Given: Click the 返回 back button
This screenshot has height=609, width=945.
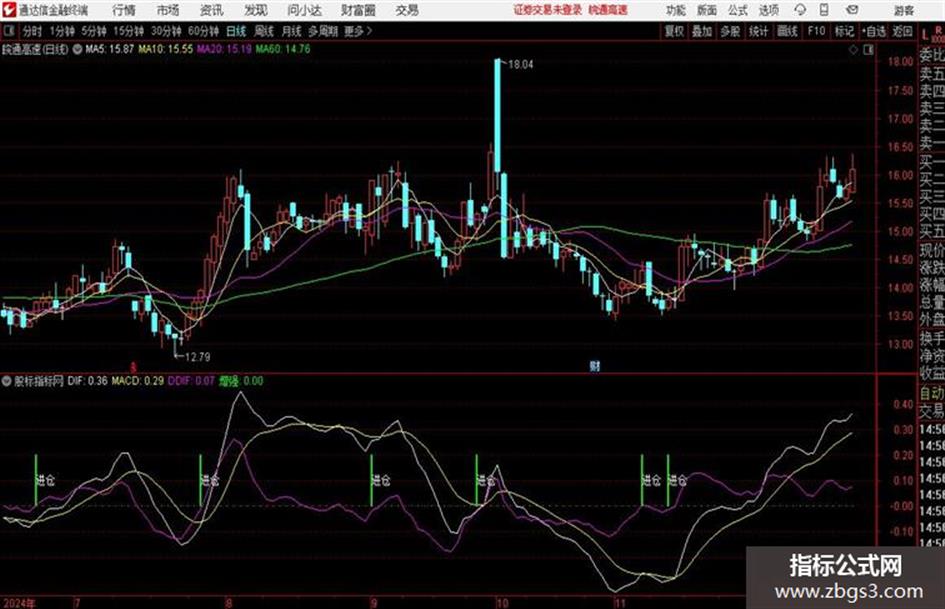Looking at the screenshot, I should tap(902, 31).
